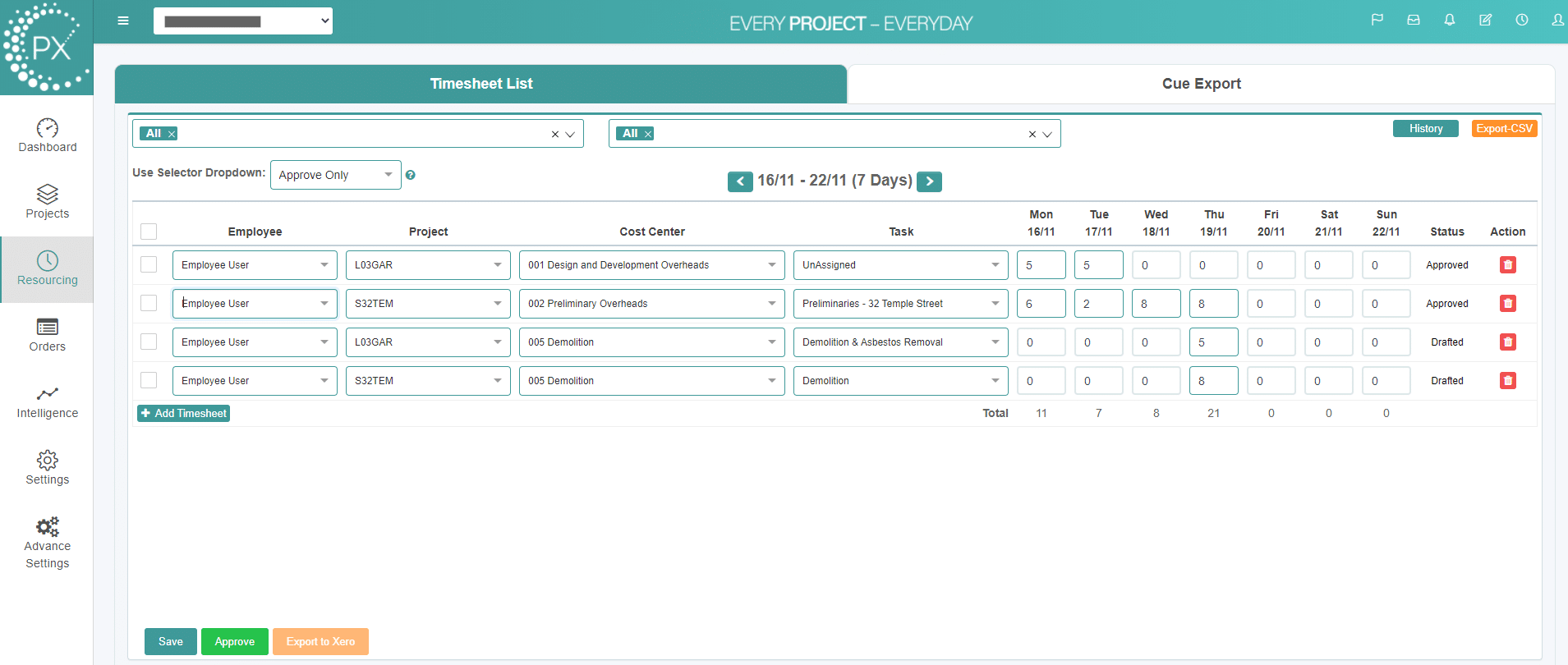Open the inbox tray icon
This screenshot has height=665, width=1568.
click(1414, 20)
